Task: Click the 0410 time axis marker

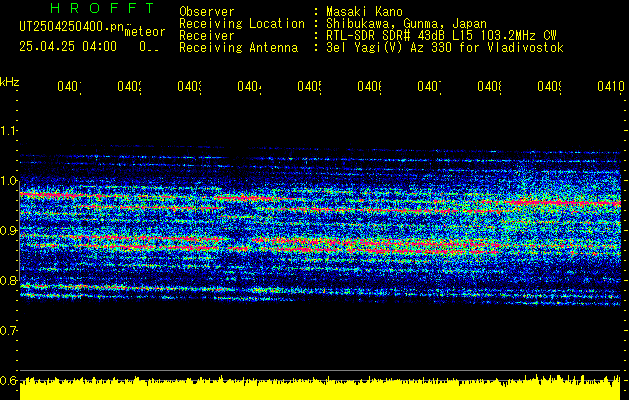Action: [611, 86]
